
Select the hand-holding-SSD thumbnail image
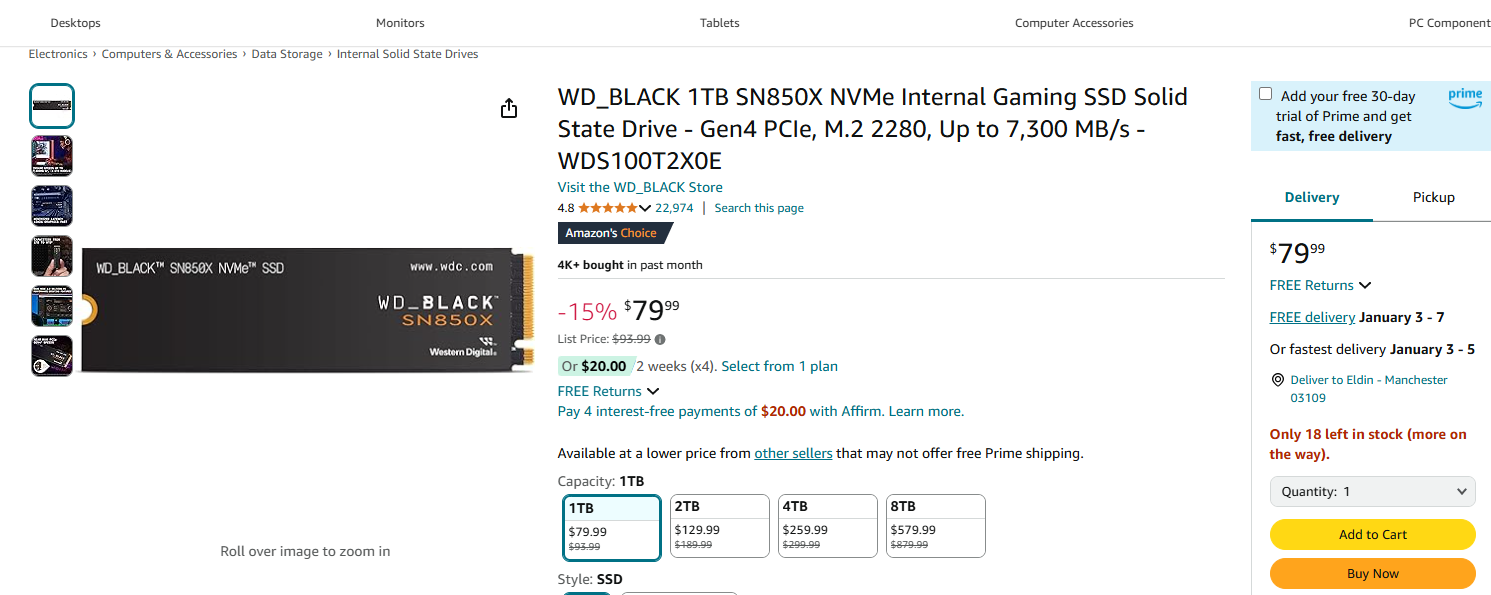point(52,256)
